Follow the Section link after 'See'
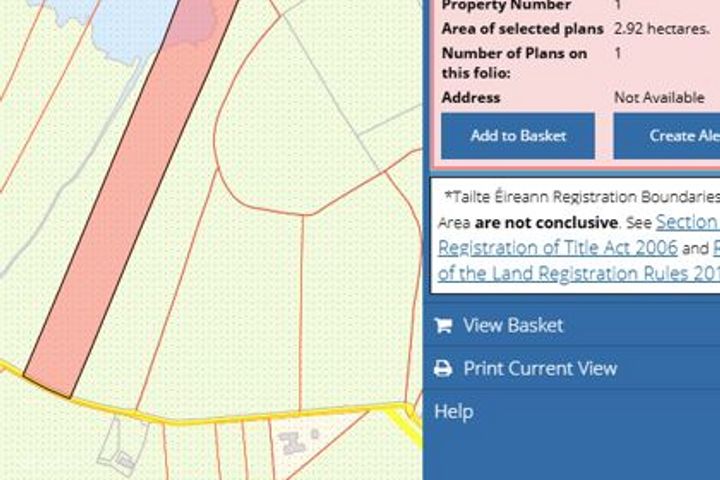This screenshot has width=720, height=480. coord(688,222)
